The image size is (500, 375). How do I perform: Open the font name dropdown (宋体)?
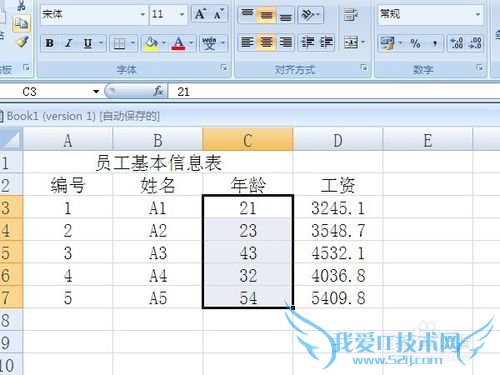143,14
